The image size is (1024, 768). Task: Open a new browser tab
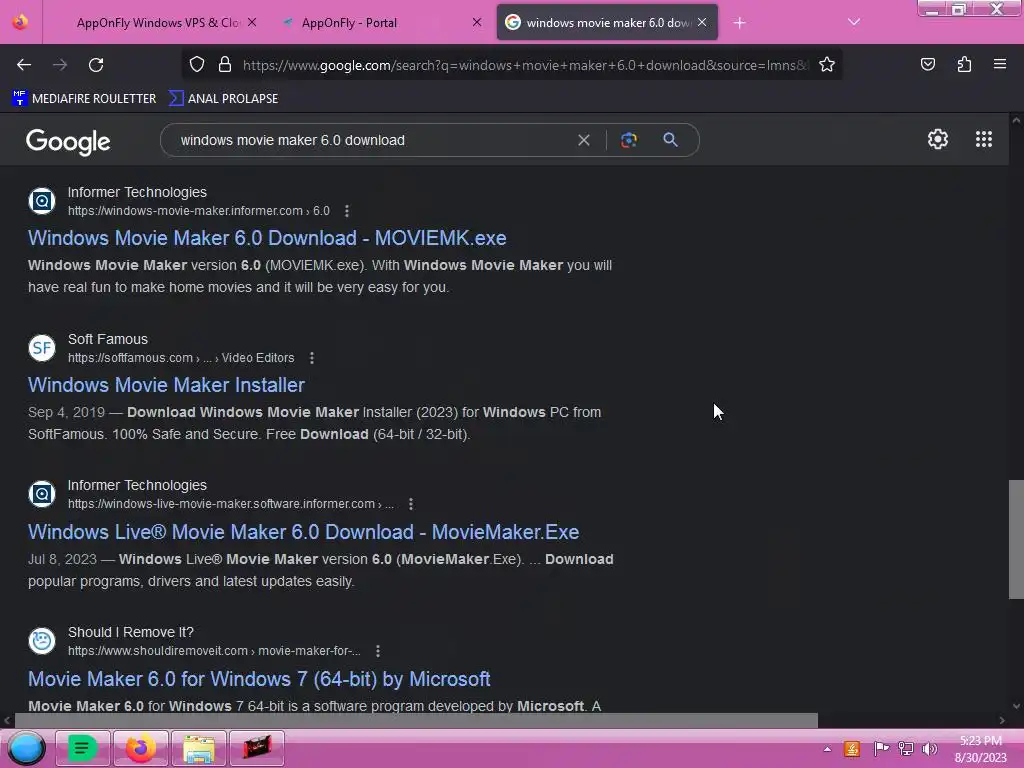[x=739, y=23]
